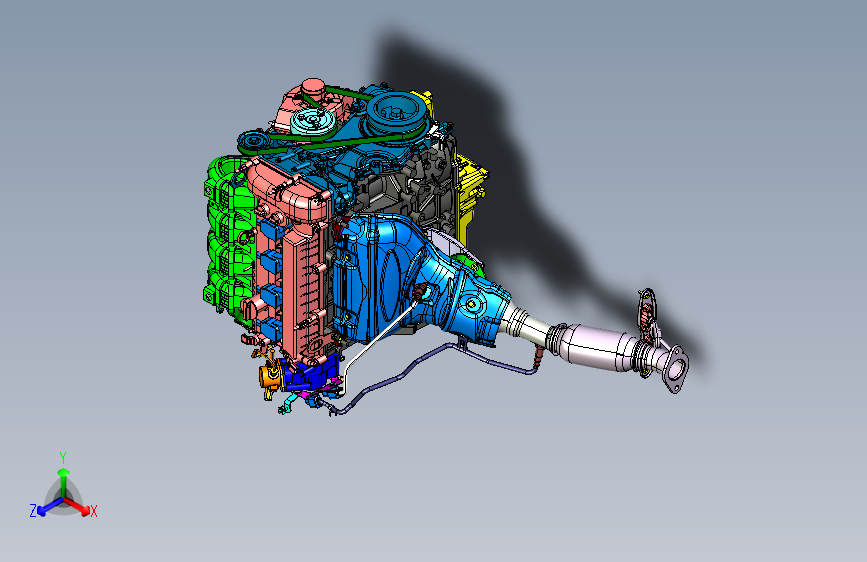Select the pink round cap at engine top
Screen dimensions: 867x562
312,86
